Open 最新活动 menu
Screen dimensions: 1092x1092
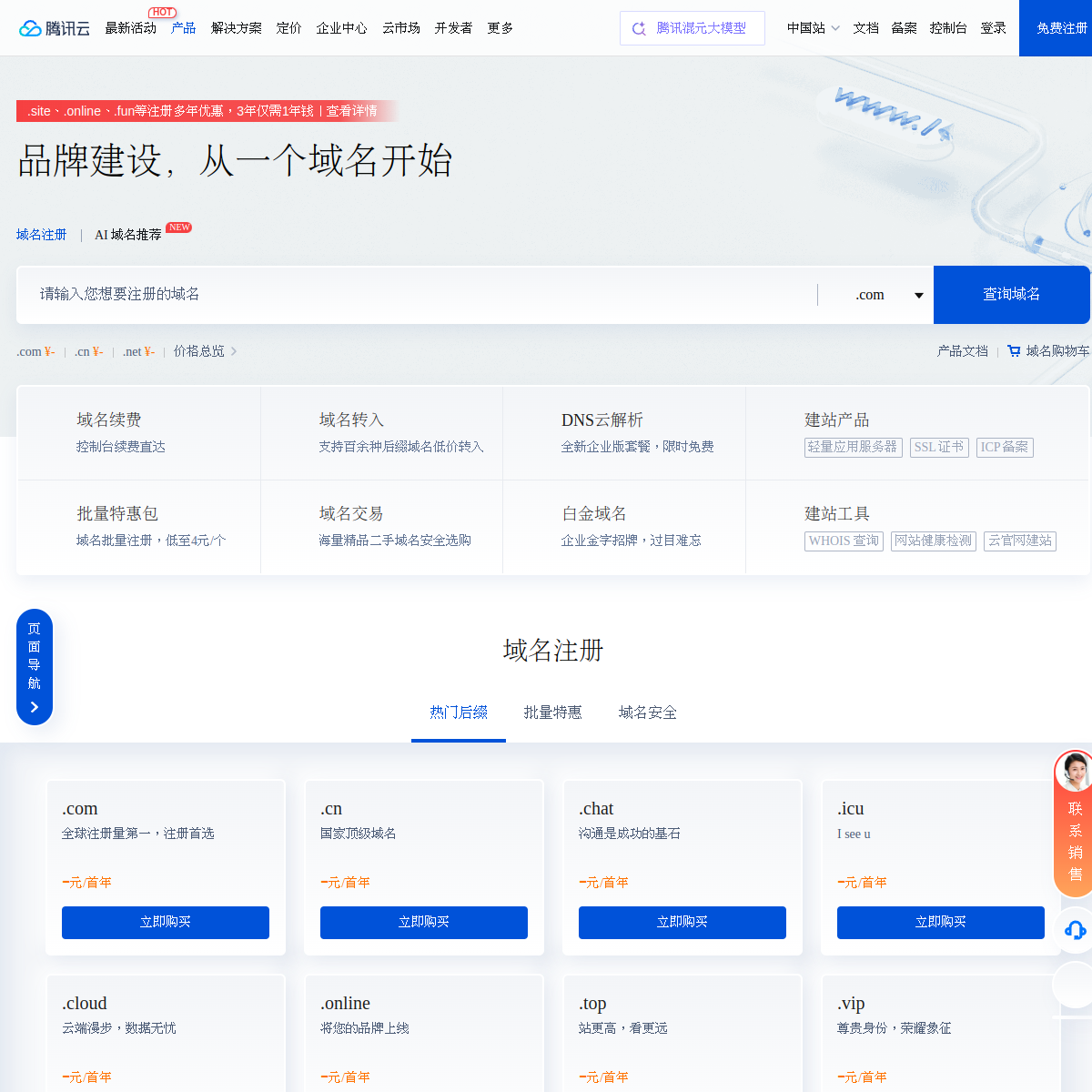pos(130,28)
